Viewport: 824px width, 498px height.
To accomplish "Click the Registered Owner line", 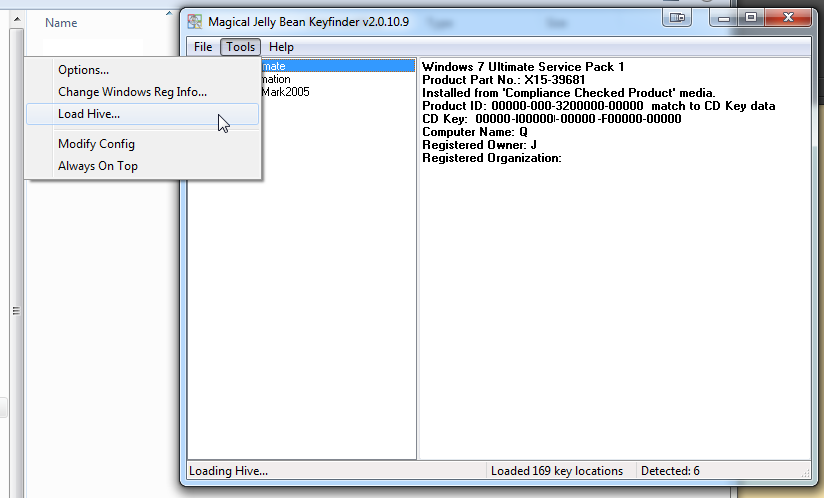I will (479, 145).
